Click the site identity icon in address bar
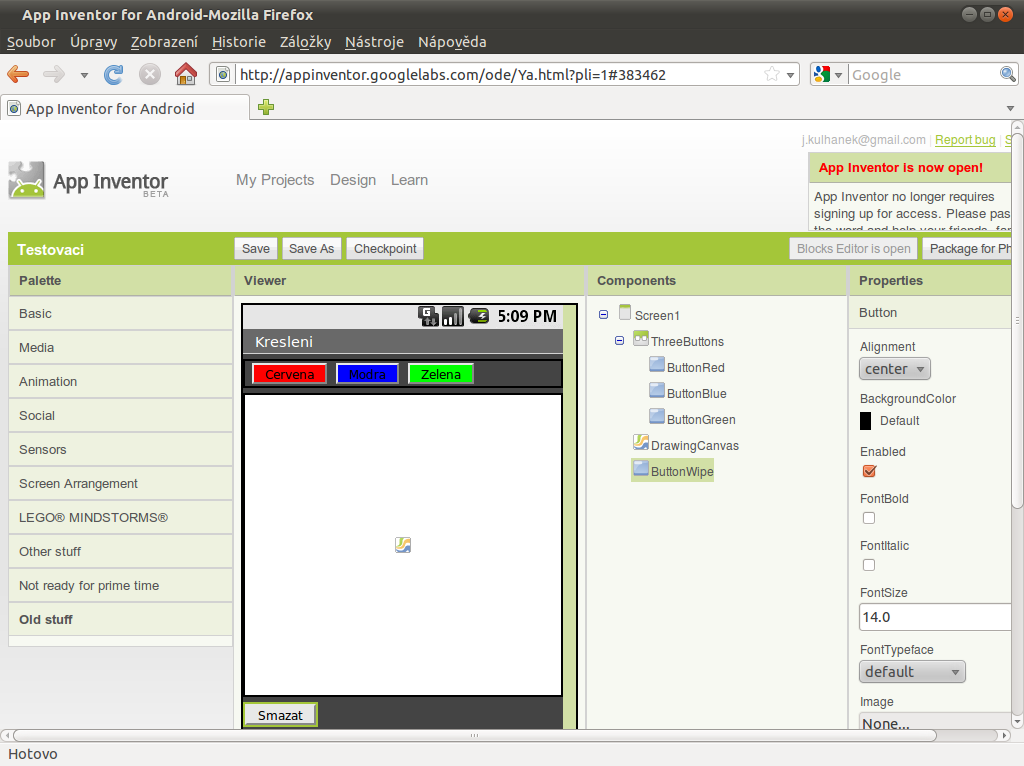Screen dimensions: 1024x766 [223, 74]
